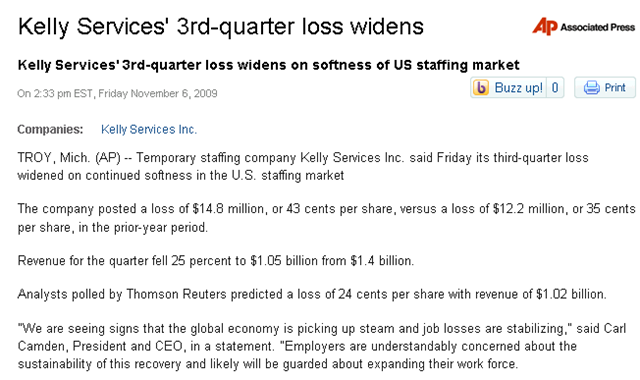Click the Buzz up count showing 0
This screenshot has height=380, width=640.
pos(555,87)
